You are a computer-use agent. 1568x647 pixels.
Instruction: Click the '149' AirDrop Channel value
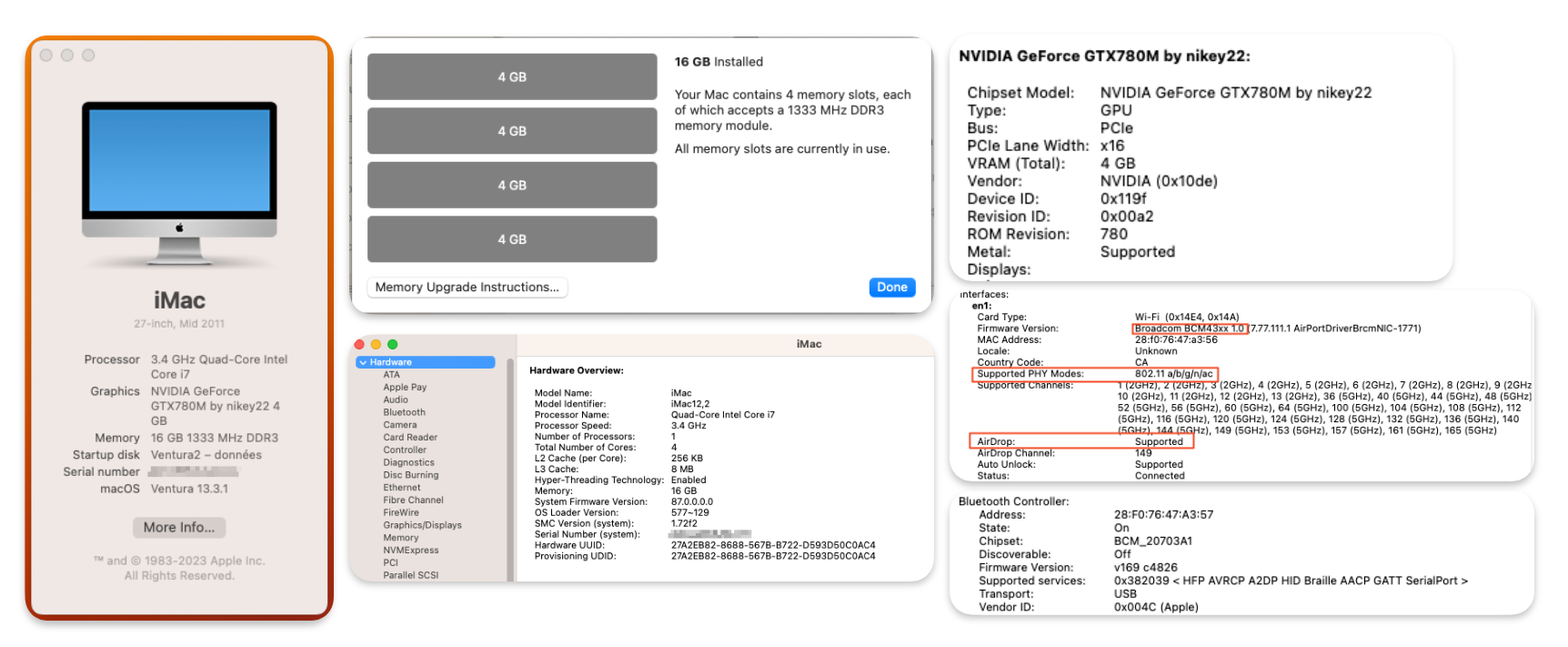tap(1143, 453)
